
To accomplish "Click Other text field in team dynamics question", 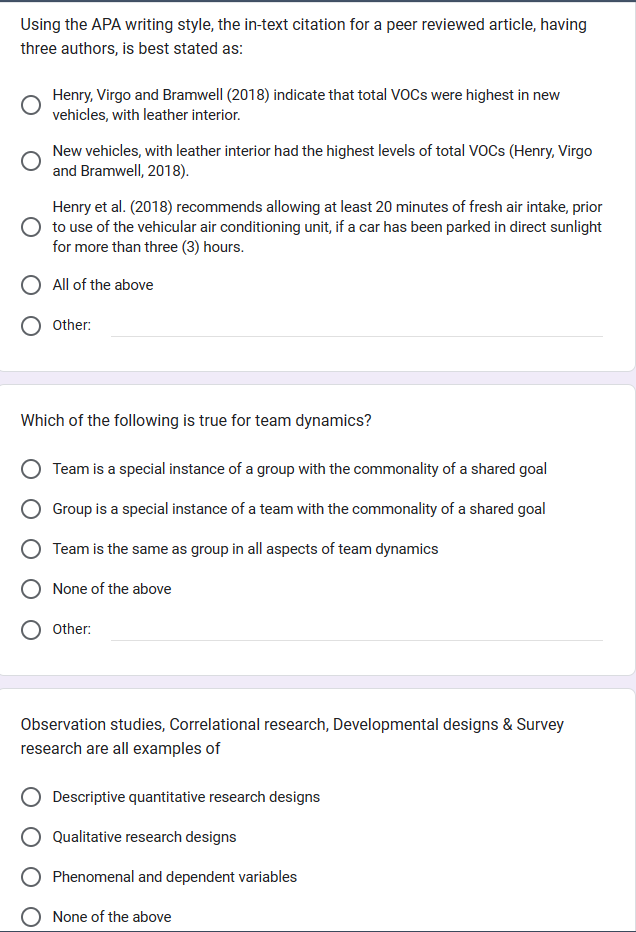I will [x=357, y=629].
